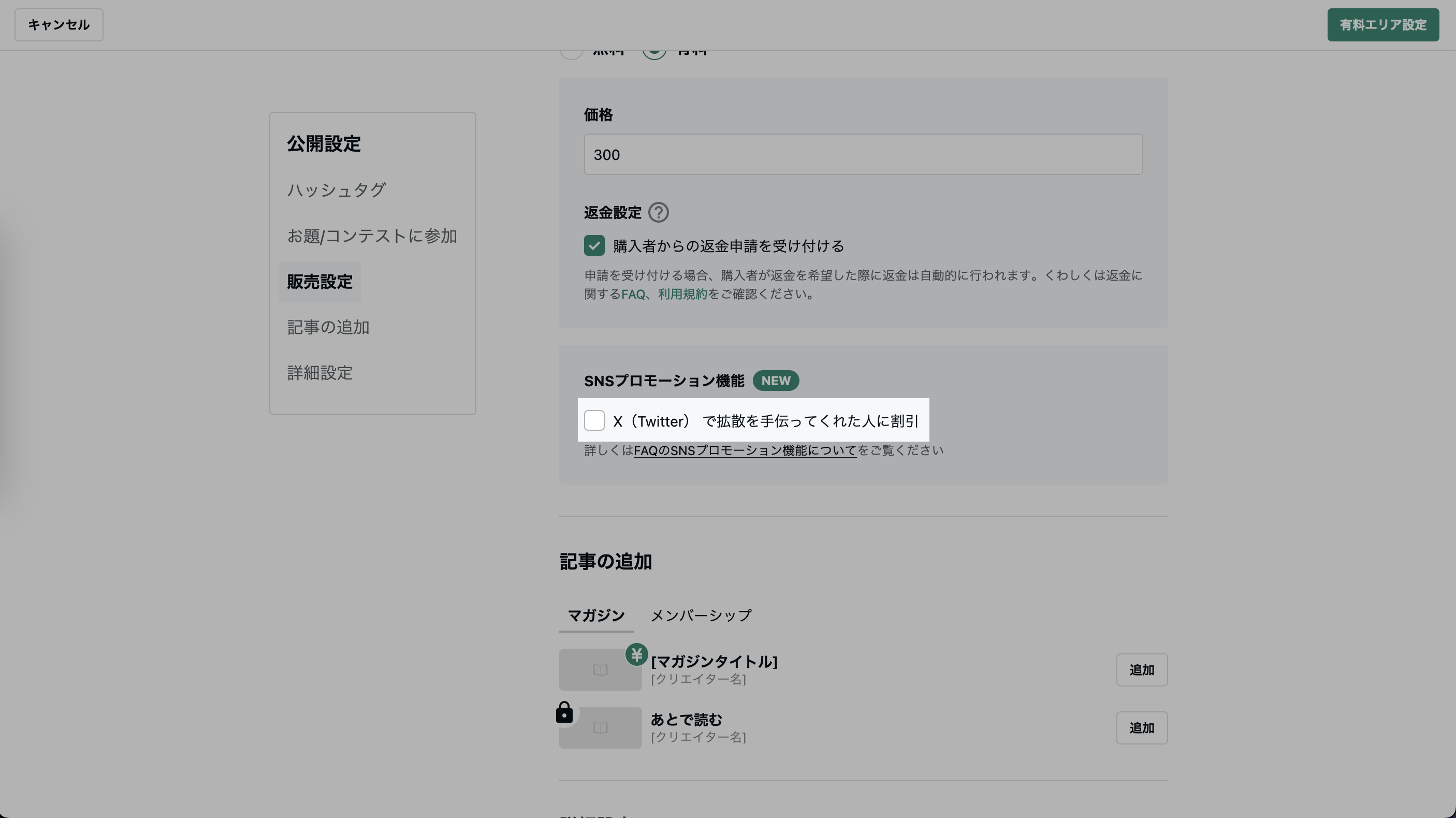Click the yen badge on magazine thumbnail
This screenshot has height=818, width=1456.
tap(636, 654)
